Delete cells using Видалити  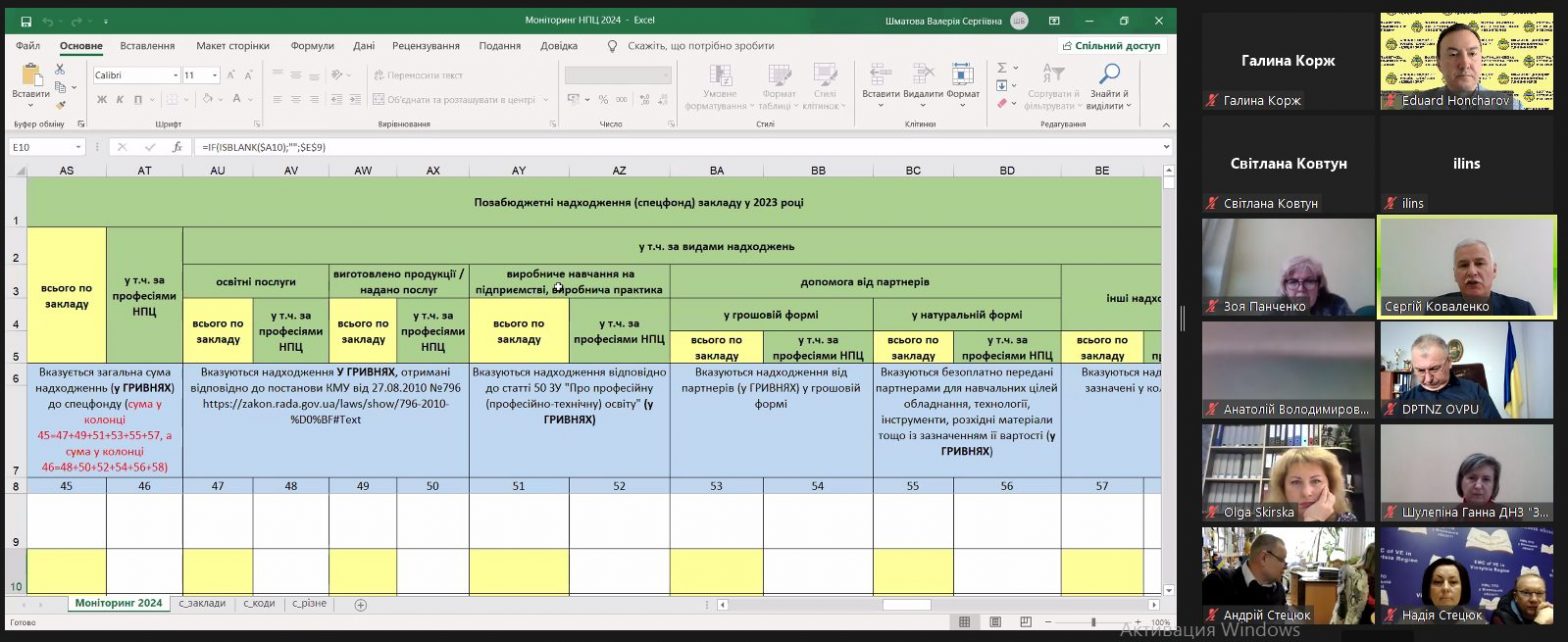(923, 86)
